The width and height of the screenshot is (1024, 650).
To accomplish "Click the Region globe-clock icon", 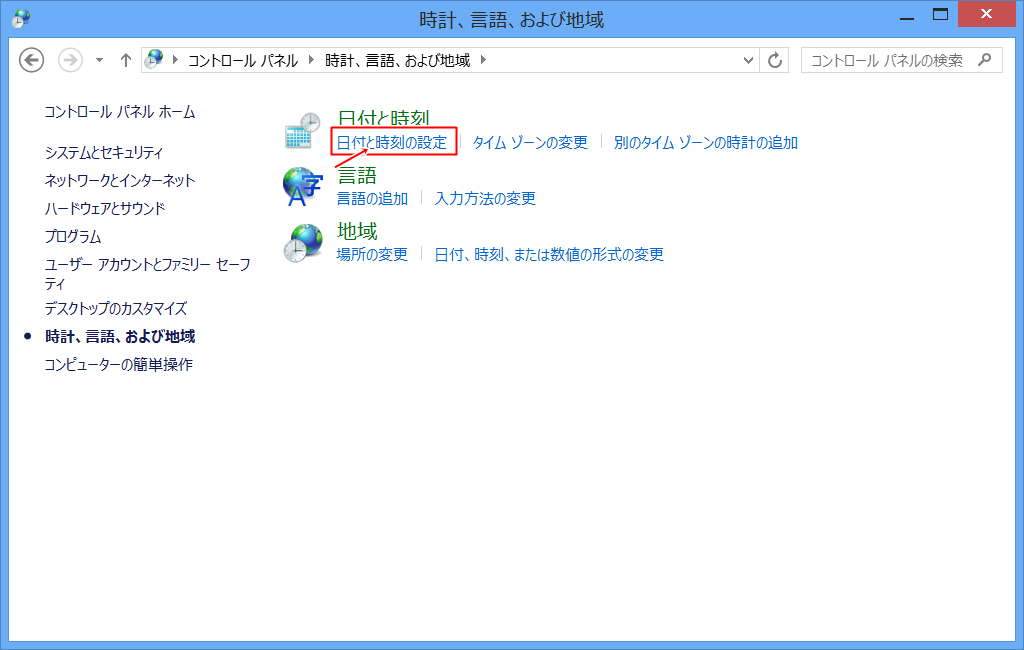I will (x=303, y=242).
